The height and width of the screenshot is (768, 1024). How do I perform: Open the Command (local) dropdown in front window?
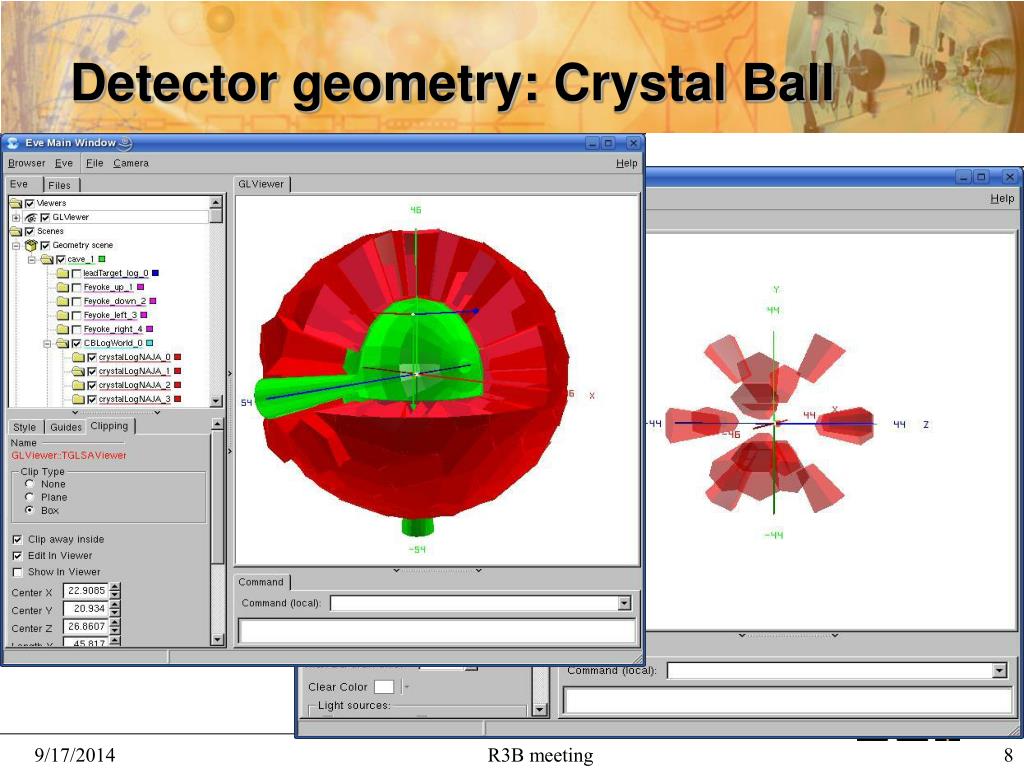[x=624, y=603]
